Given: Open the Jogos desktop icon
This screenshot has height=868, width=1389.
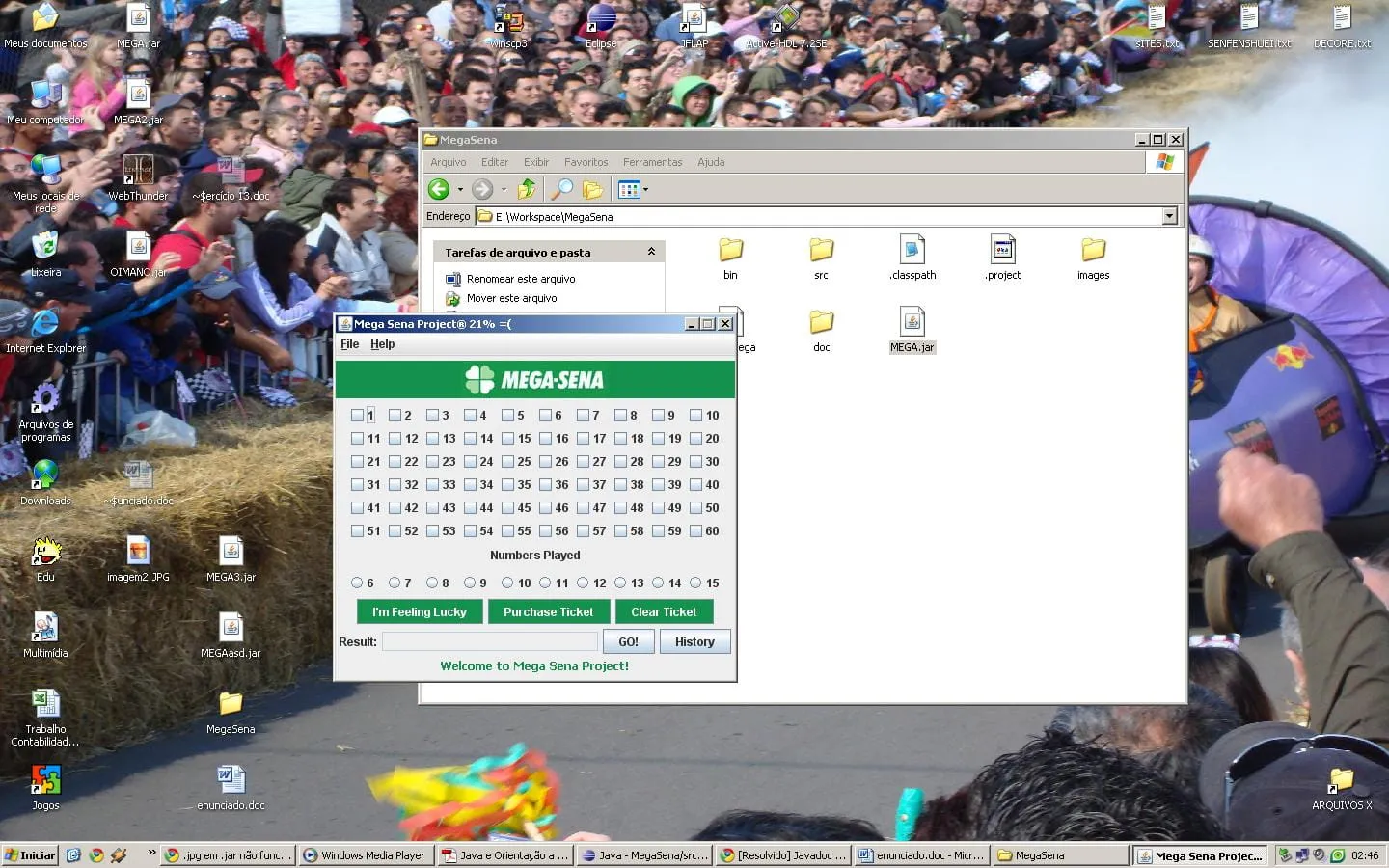Looking at the screenshot, I should coord(45,788).
